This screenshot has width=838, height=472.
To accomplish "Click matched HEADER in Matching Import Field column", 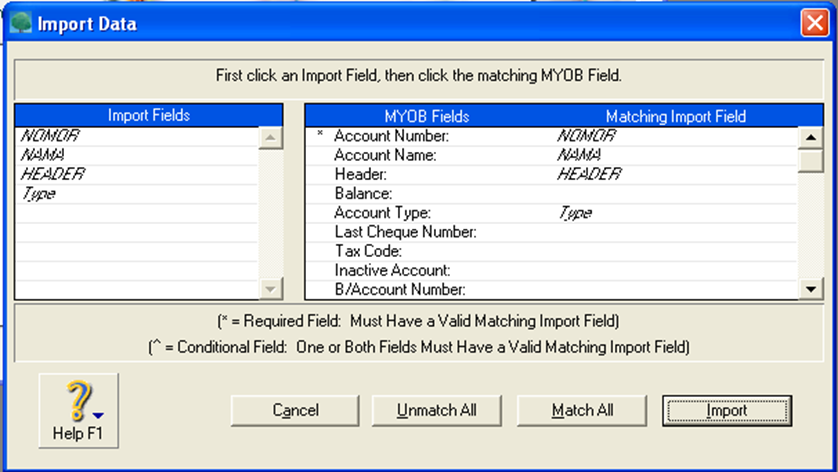I will [x=589, y=174].
